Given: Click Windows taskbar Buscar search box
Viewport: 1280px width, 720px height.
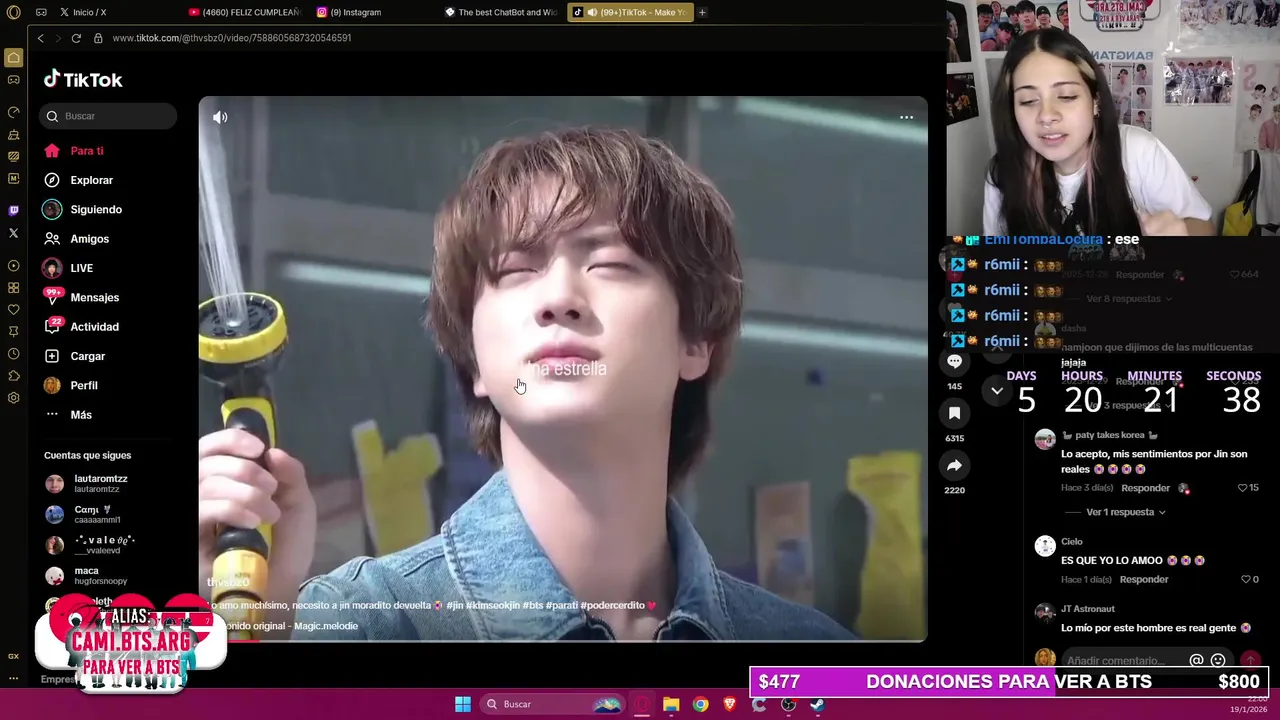Looking at the screenshot, I should tap(552, 704).
